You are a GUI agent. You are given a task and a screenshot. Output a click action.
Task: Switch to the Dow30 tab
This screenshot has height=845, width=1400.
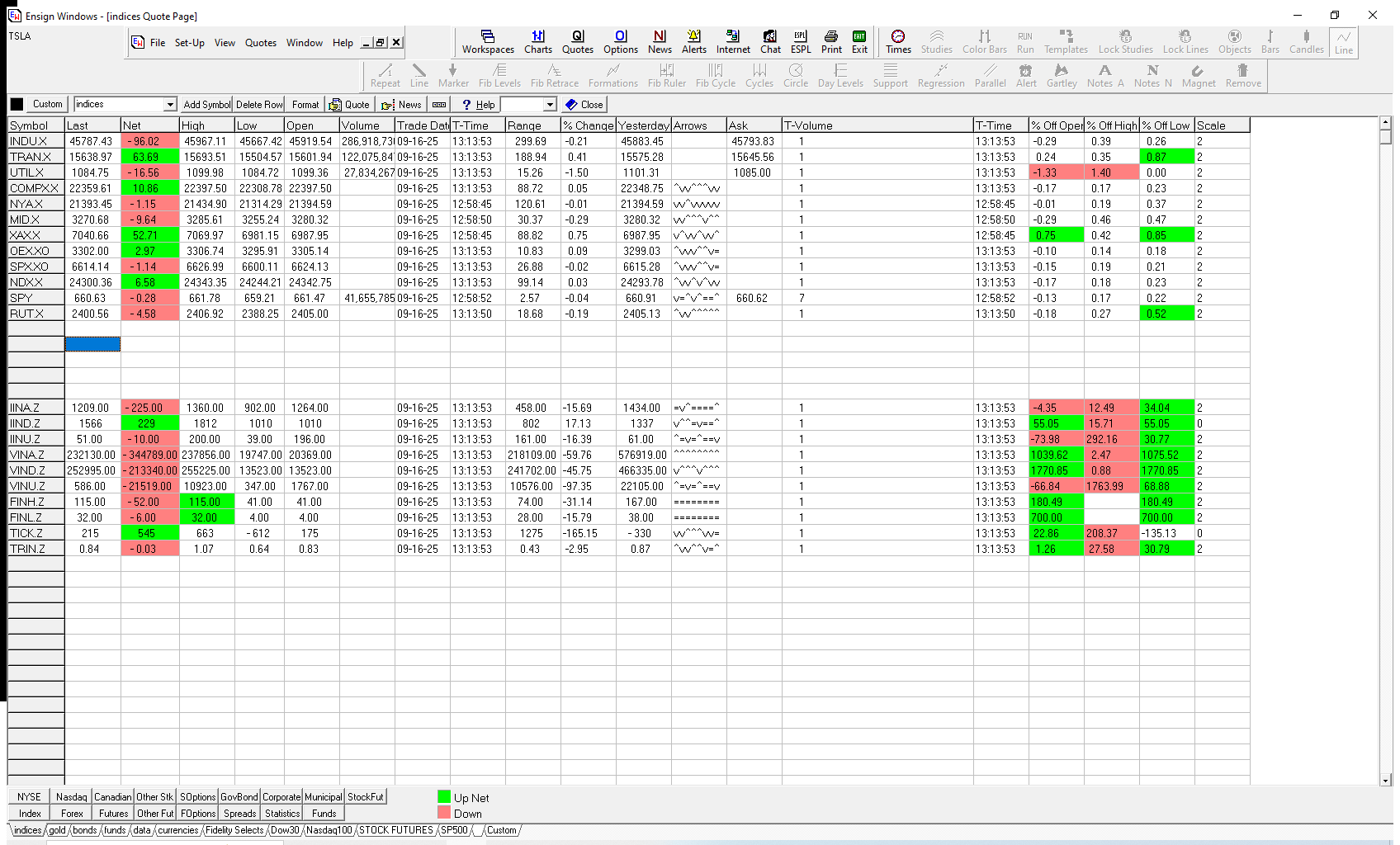click(285, 830)
